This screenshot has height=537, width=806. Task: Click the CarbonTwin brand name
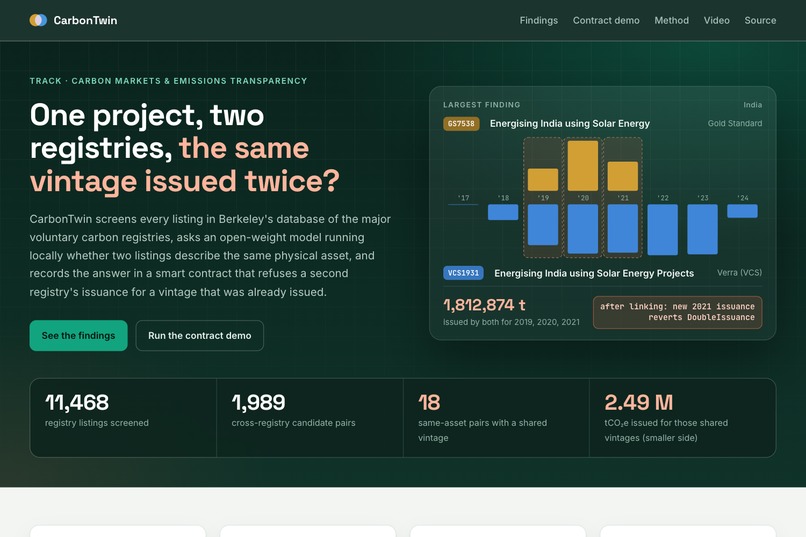tap(85, 21)
